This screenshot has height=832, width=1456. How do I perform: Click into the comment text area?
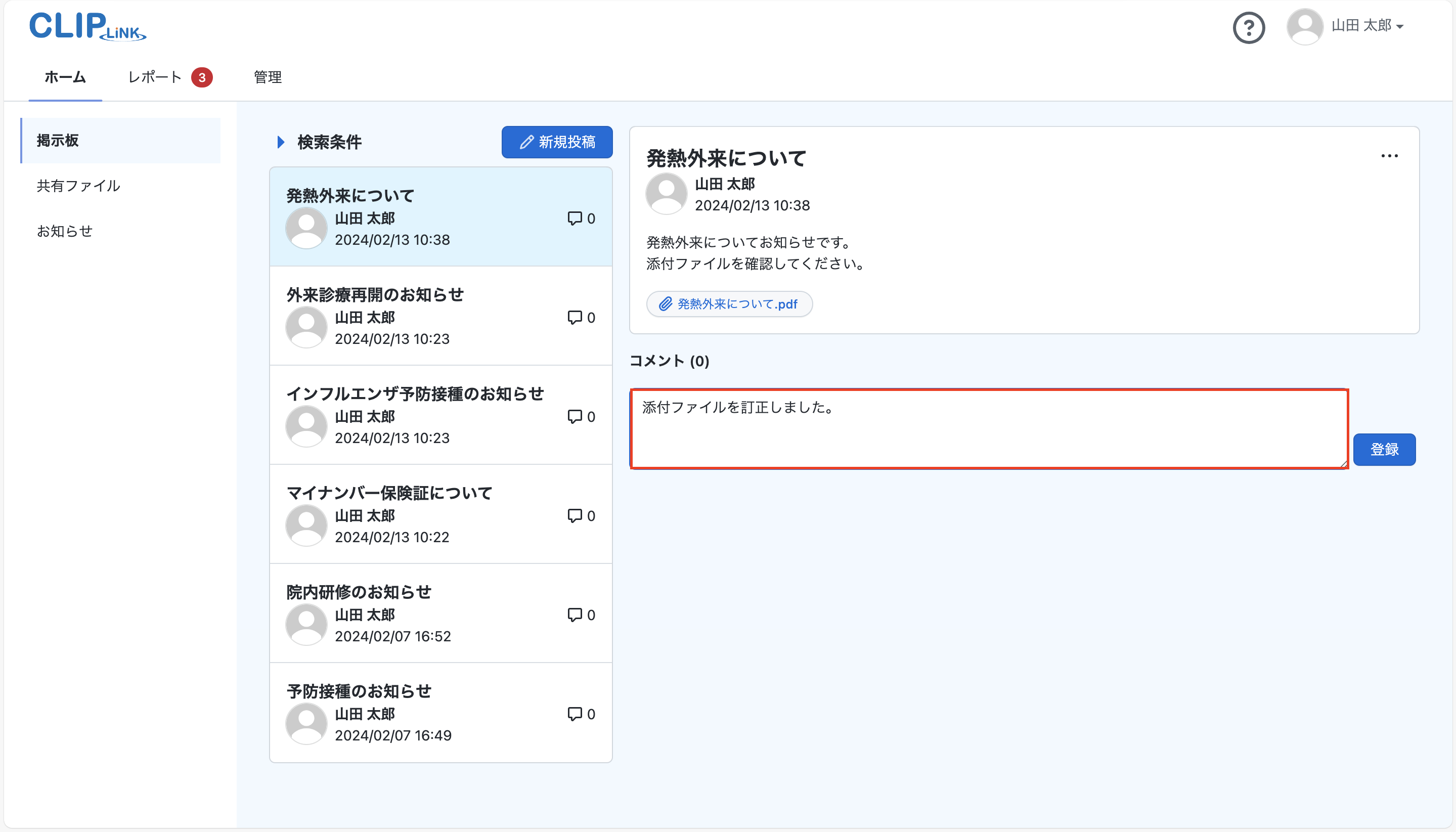click(988, 428)
